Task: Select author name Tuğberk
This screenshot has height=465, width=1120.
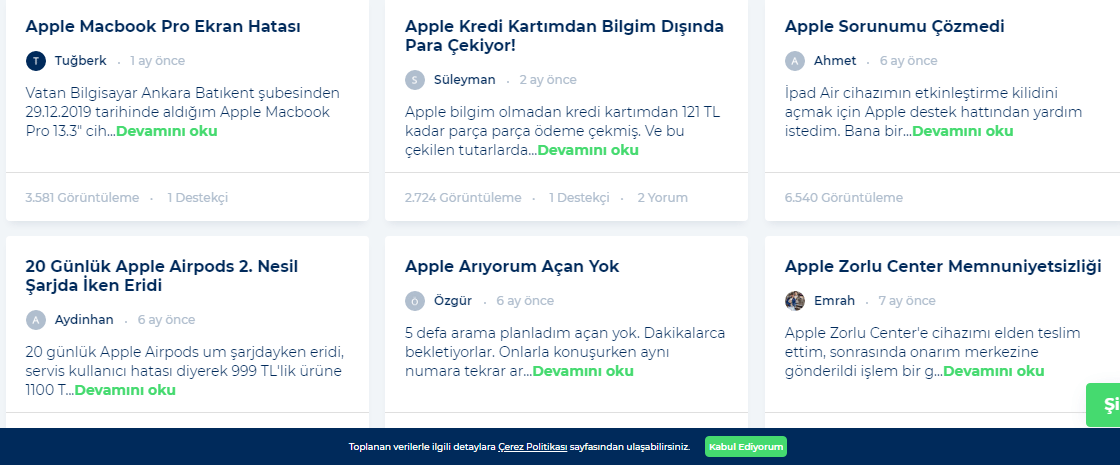Action: (x=81, y=61)
